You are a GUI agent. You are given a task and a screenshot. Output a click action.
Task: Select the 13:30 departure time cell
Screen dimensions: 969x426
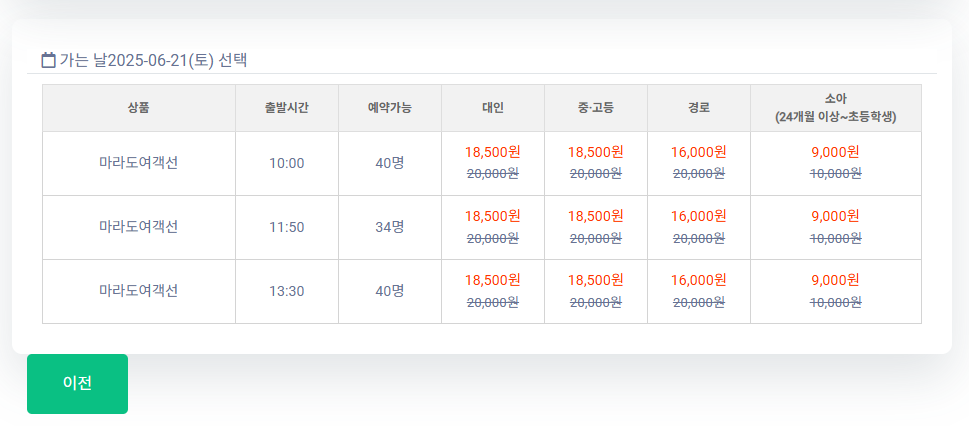(x=287, y=291)
